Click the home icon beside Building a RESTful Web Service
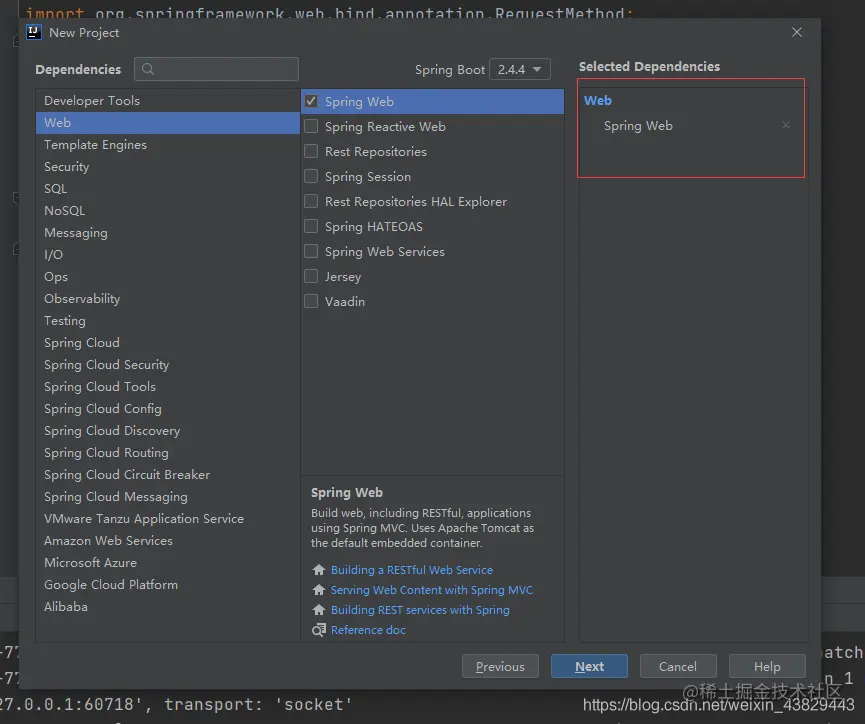 pos(318,569)
